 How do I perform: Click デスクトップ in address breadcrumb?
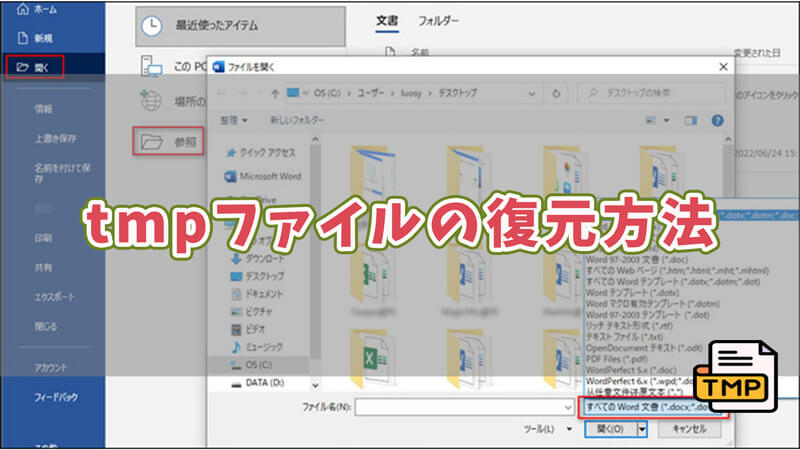point(457,93)
